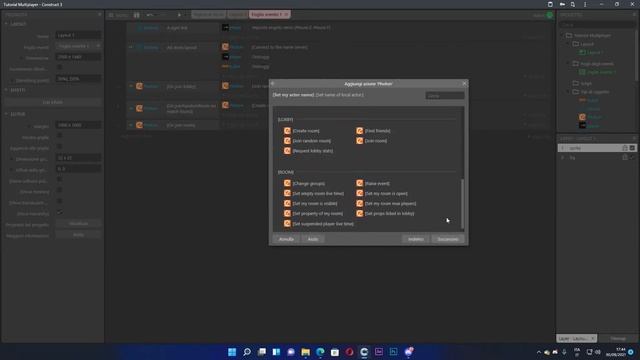Image resolution: width=640 pixels, height=360 pixels.
Task: Select the Set props listed in lobby icon
Action: (x=360, y=213)
